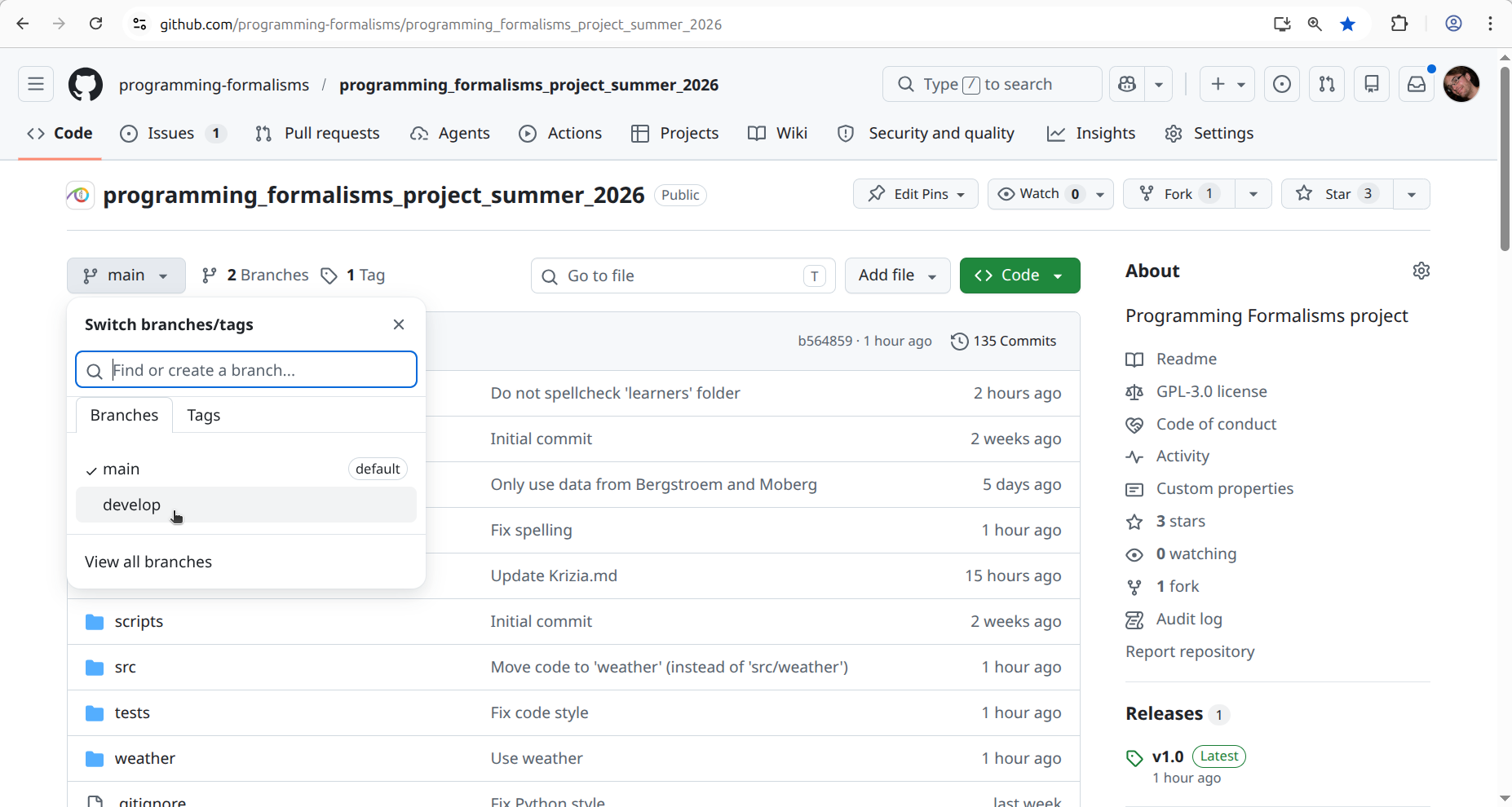Image resolution: width=1512 pixels, height=807 pixels.
Task: Open Copilot chat icon in header
Action: point(1127,84)
